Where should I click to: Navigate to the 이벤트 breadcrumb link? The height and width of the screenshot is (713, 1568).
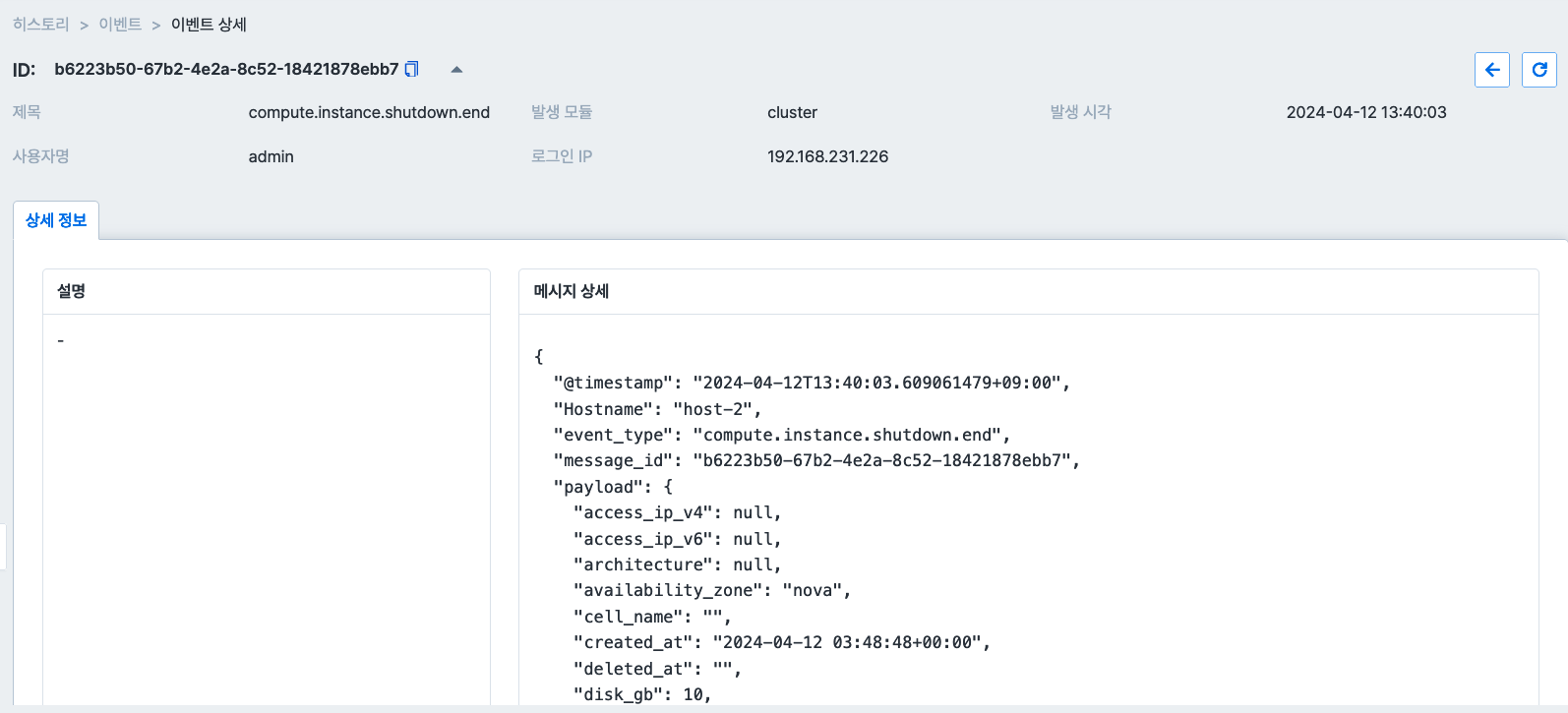coord(120,25)
